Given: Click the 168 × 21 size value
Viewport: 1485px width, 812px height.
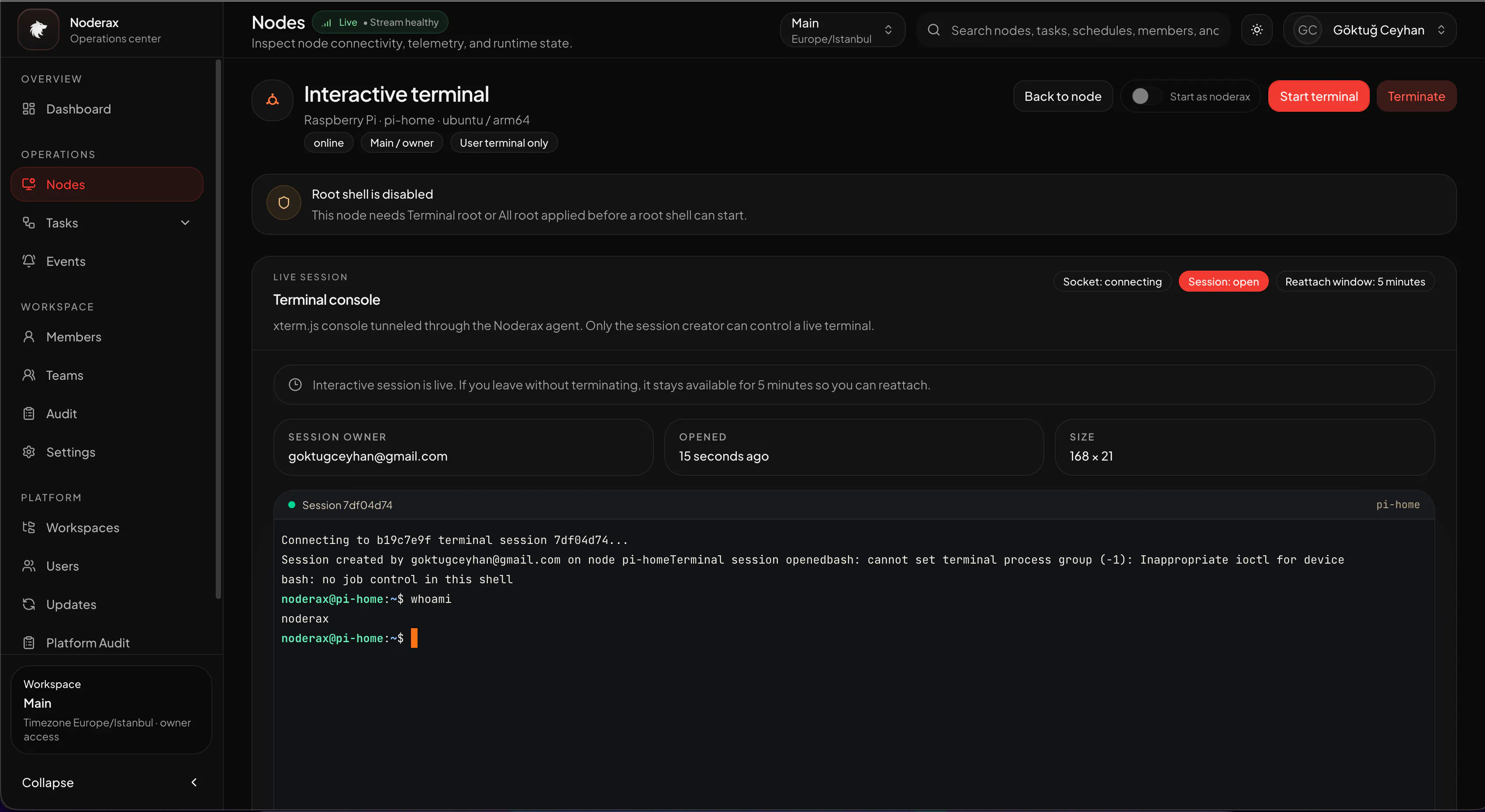Looking at the screenshot, I should [x=1091, y=457].
